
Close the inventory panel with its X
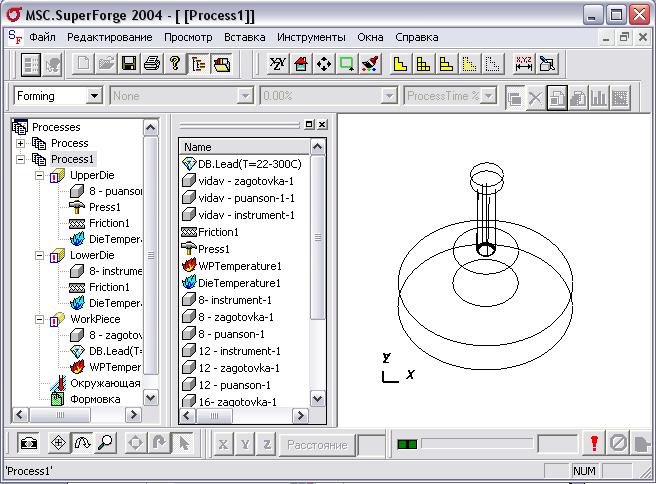[x=322, y=124]
